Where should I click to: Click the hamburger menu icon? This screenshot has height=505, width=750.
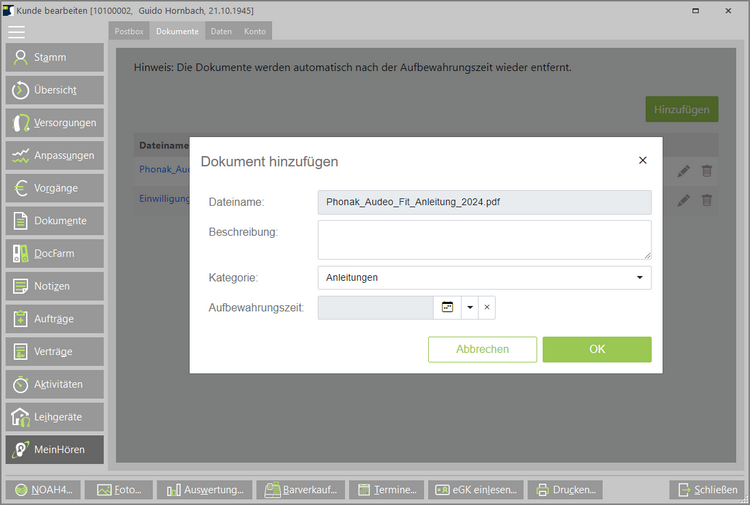[x=17, y=31]
